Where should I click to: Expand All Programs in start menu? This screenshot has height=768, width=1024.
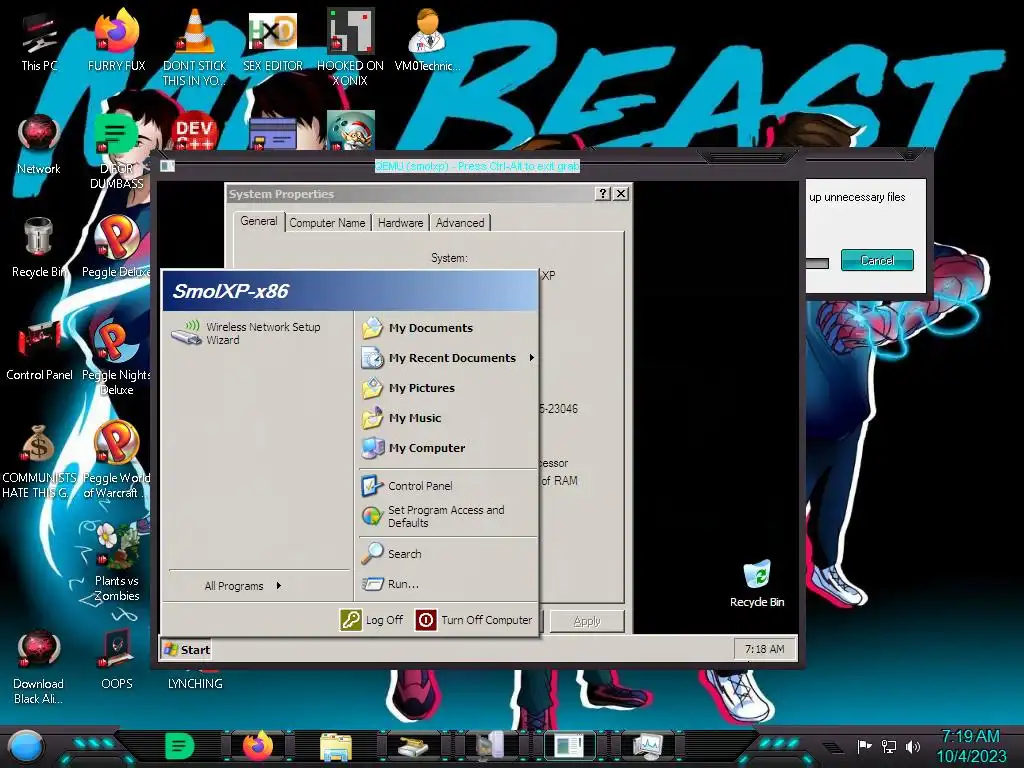pos(242,586)
